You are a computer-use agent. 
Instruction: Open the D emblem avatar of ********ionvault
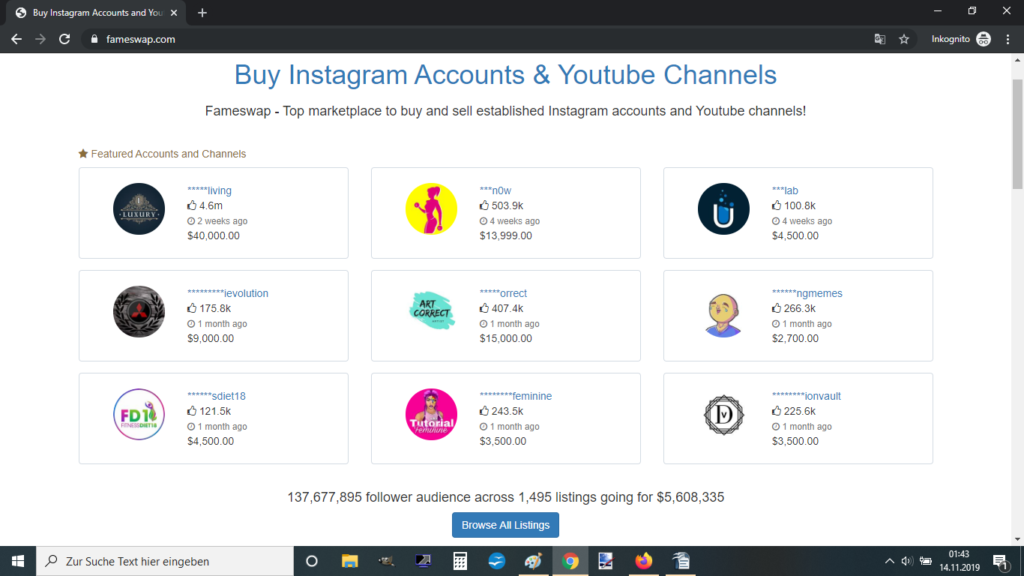(723, 414)
